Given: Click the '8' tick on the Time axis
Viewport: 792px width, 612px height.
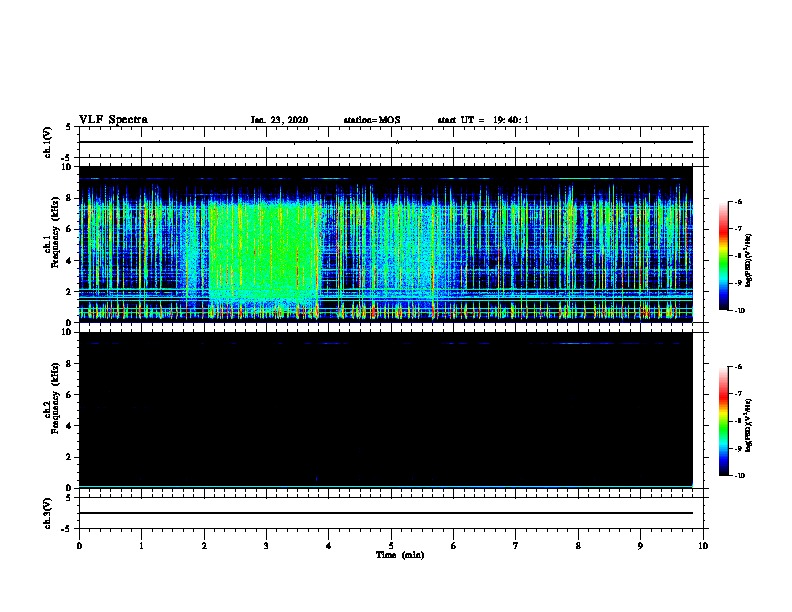Looking at the screenshot, I should (x=578, y=546).
